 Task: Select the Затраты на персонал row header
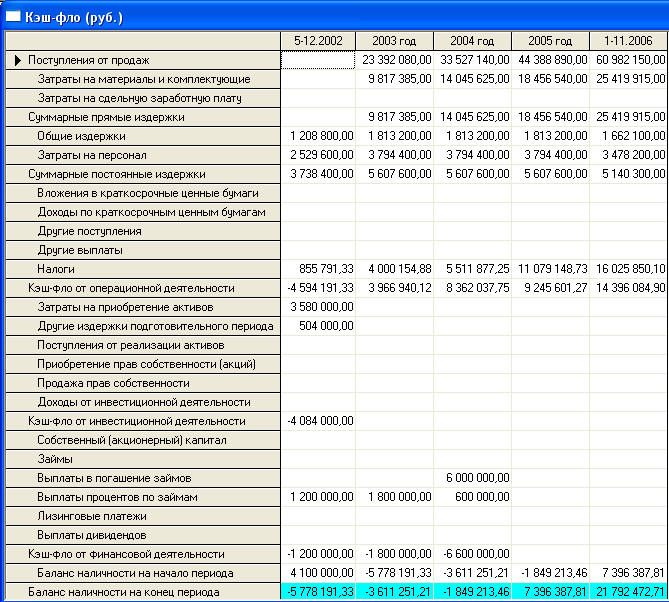click(x=143, y=155)
